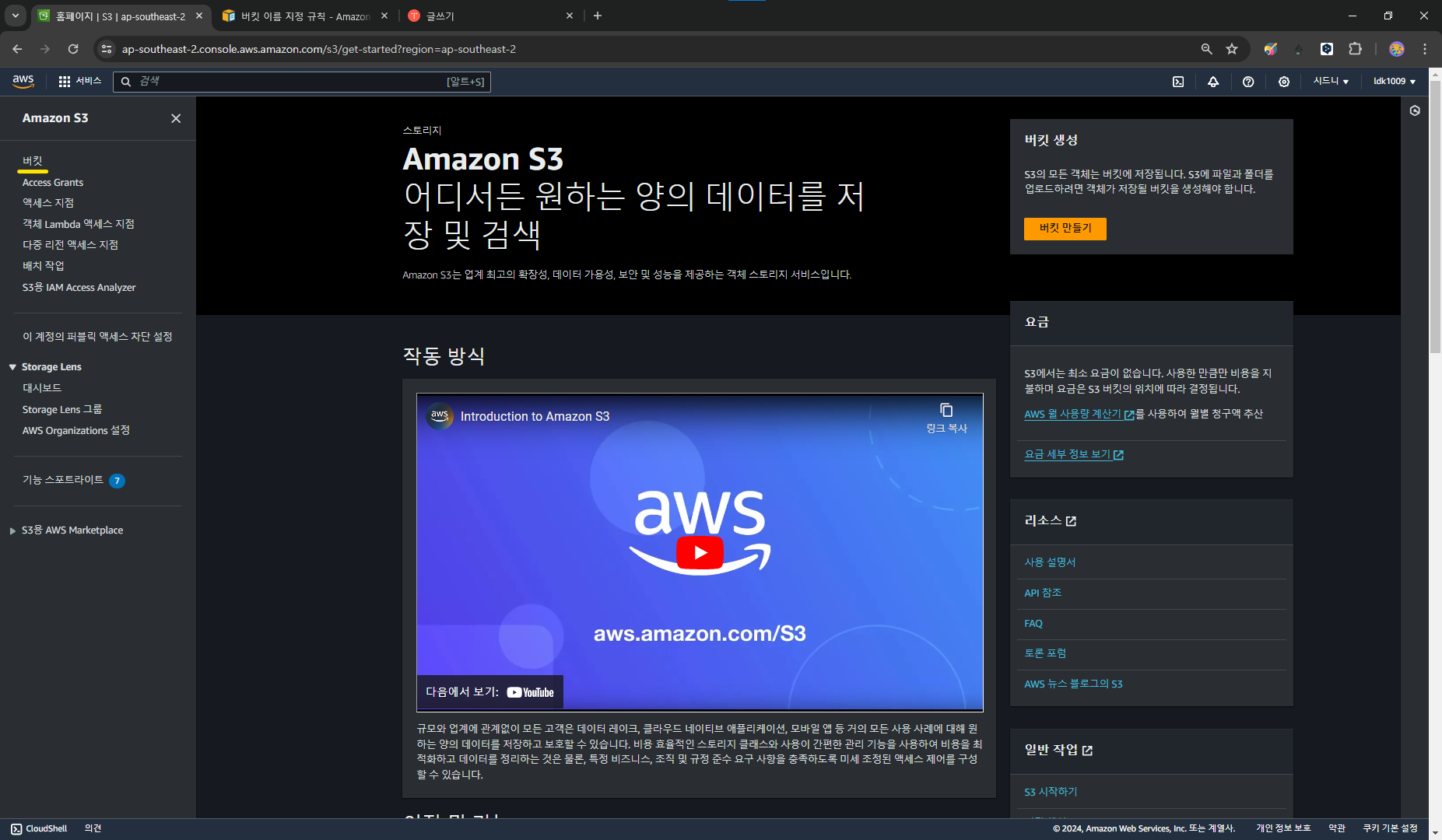
Task: Click the browser back arrow
Action: coord(17,49)
